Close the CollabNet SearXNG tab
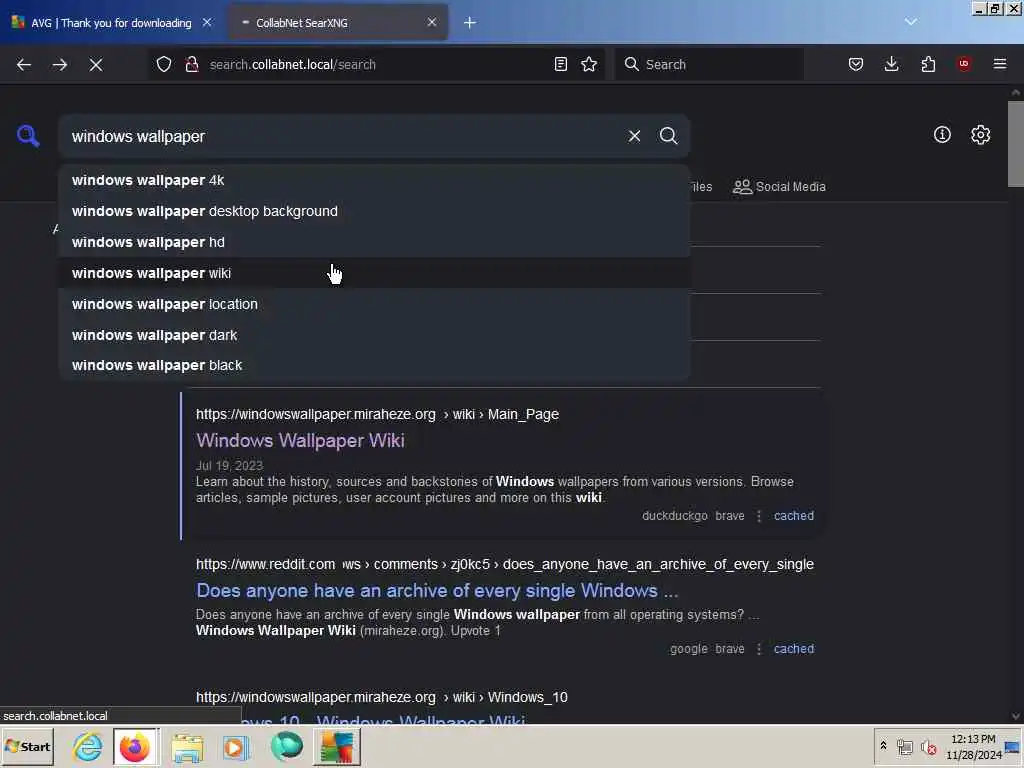 432,23
